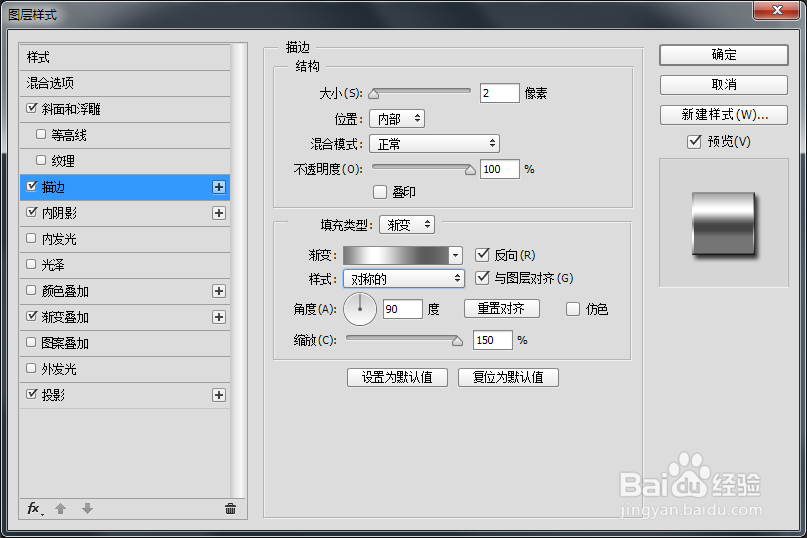Enable the 外发光 checkbox
Viewport: 807px width, 538px height.
click(31, 368)
